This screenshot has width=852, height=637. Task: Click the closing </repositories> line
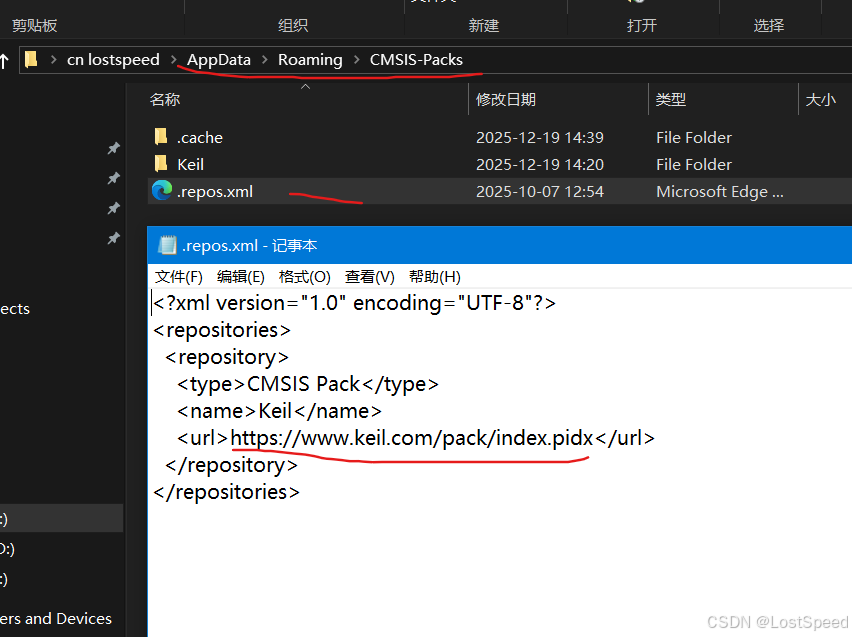tap(226, 492)
